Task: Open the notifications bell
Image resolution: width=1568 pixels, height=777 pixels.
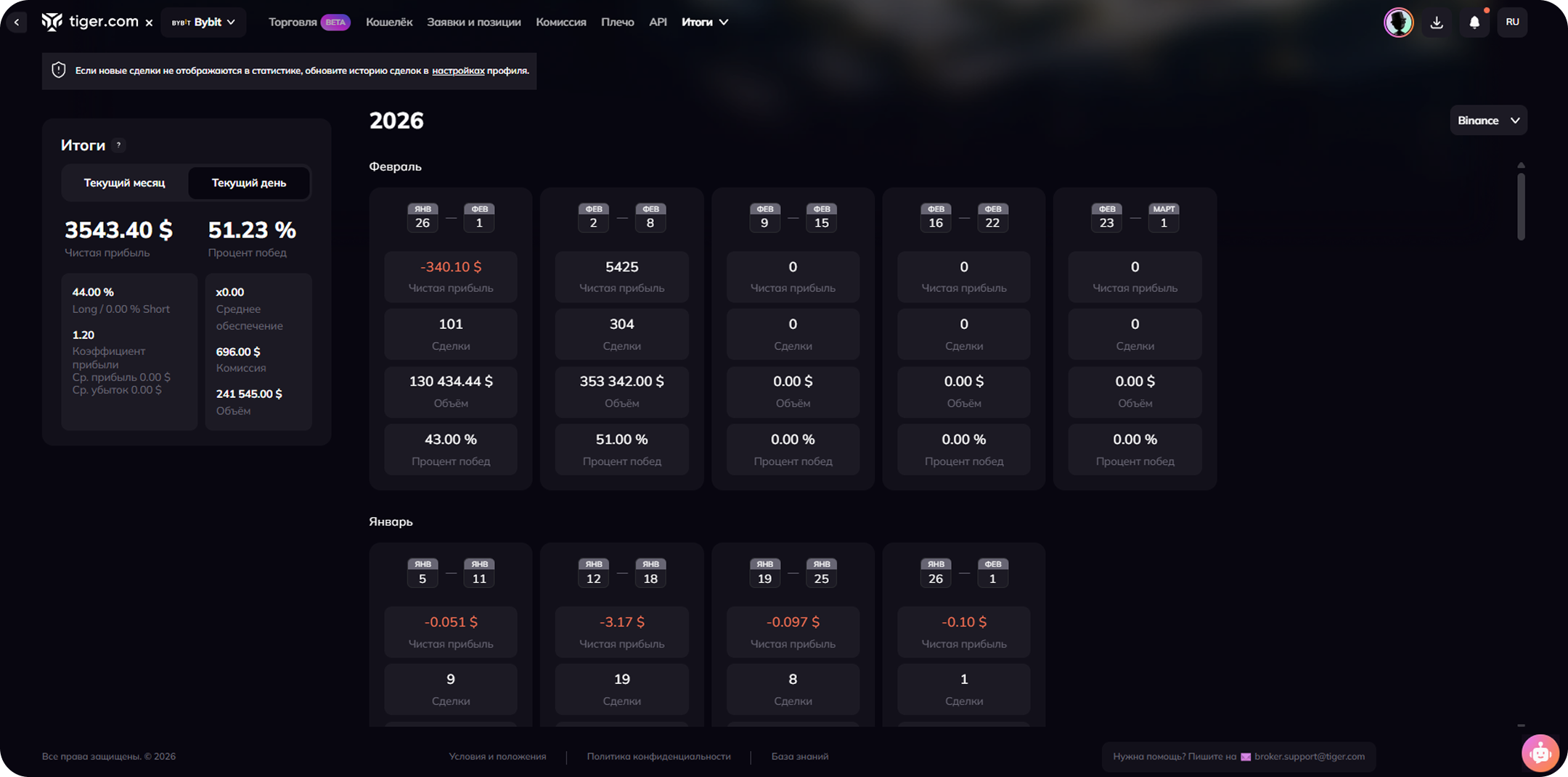Action: coord(1474,23)
